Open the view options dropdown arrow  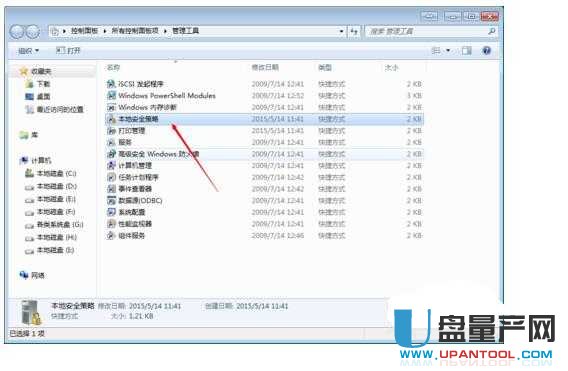[448, 51]
